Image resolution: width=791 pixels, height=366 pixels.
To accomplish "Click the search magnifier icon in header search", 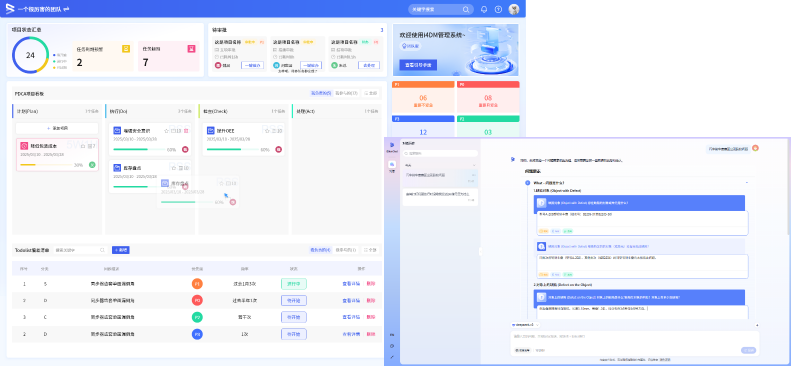I will tap(466, 10).
